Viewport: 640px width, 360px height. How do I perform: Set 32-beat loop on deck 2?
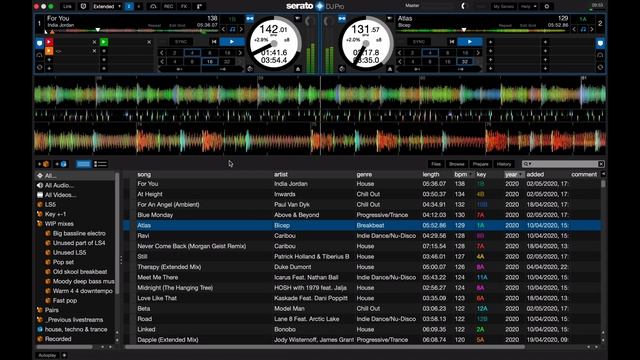click(x=464, y=62)
